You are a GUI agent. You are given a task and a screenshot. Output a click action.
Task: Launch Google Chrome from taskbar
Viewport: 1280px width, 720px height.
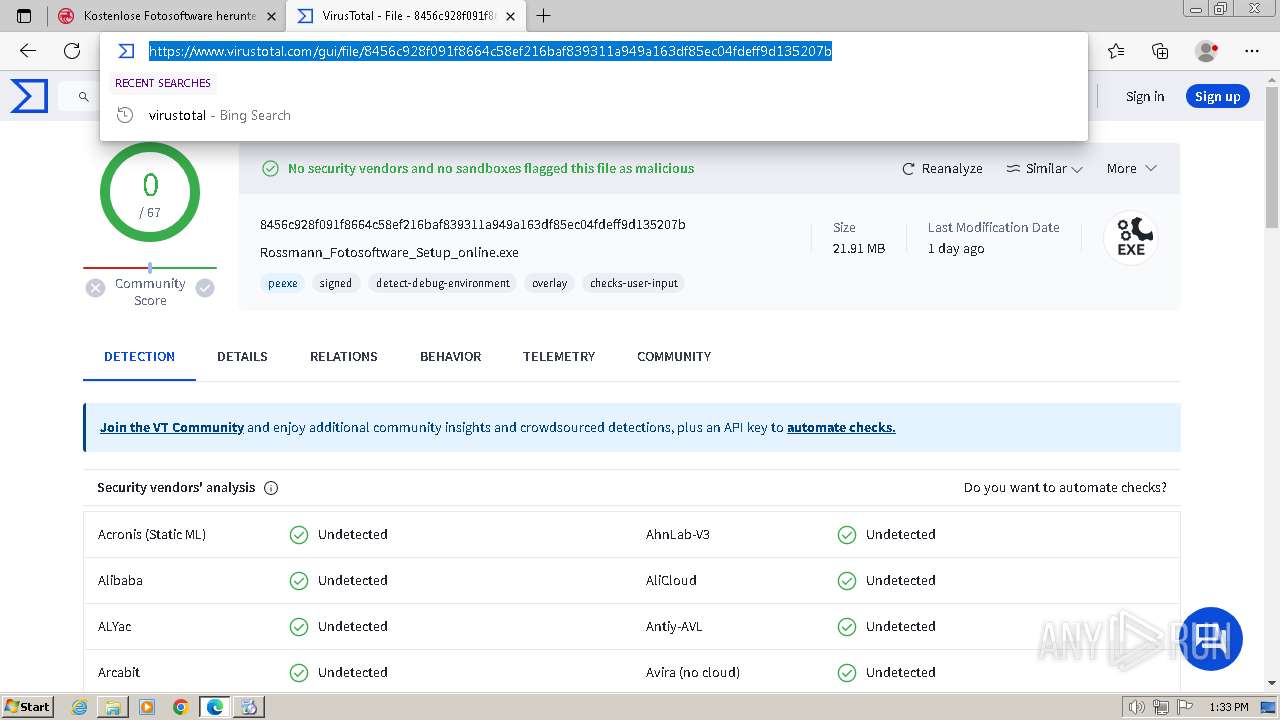180,707
